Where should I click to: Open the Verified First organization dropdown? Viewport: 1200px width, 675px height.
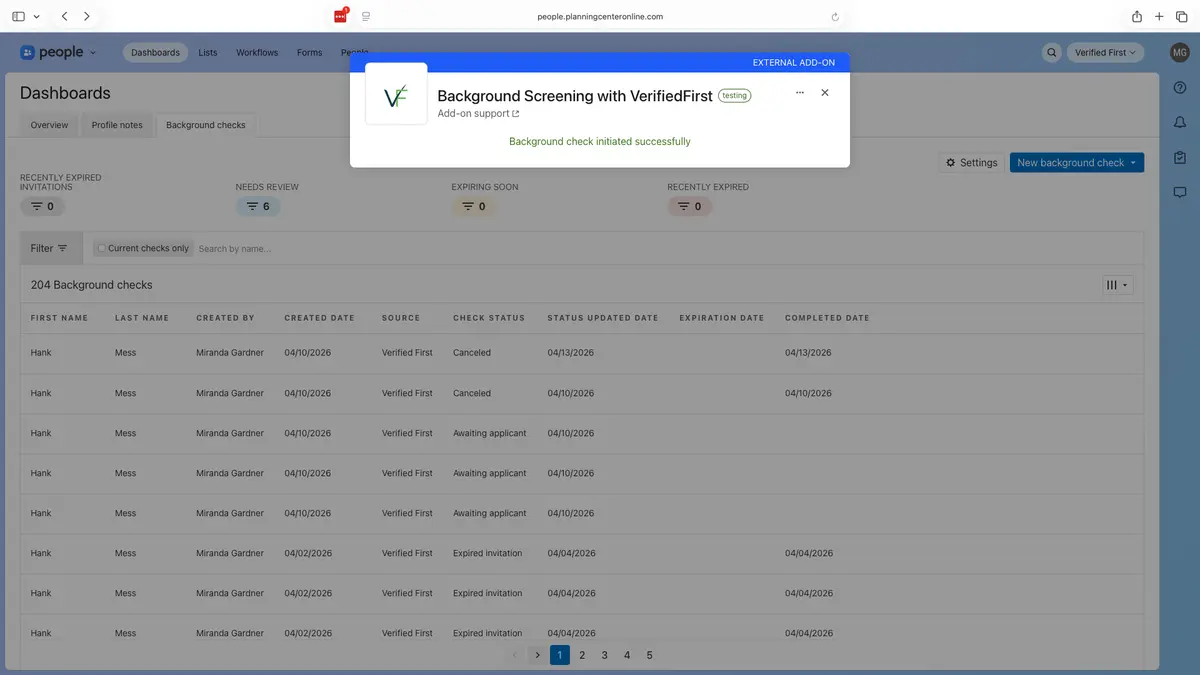coord(1105,53)
